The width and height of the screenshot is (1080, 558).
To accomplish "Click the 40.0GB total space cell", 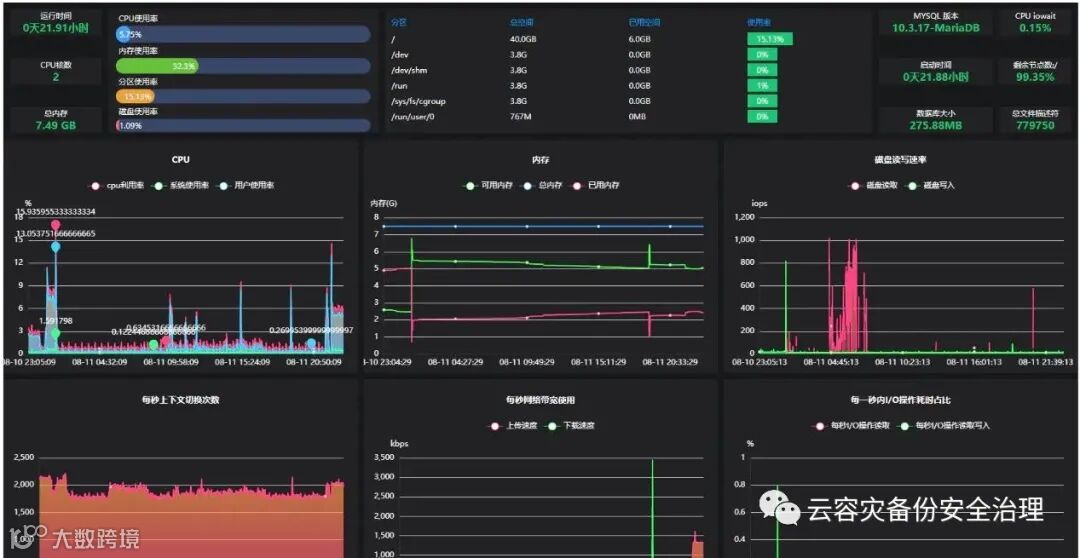I will click(523, 39).
